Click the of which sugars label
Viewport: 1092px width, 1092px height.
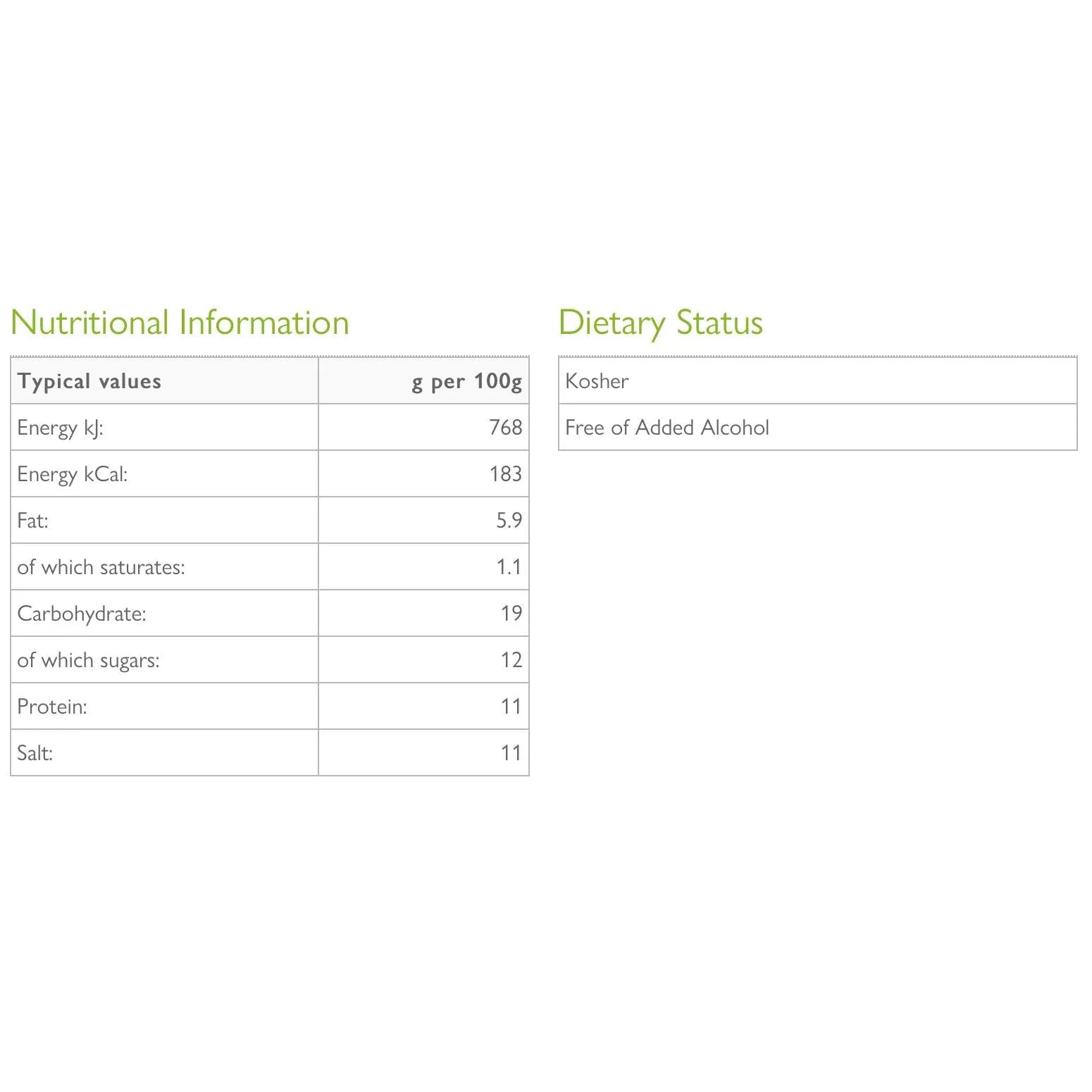(88, 660)
